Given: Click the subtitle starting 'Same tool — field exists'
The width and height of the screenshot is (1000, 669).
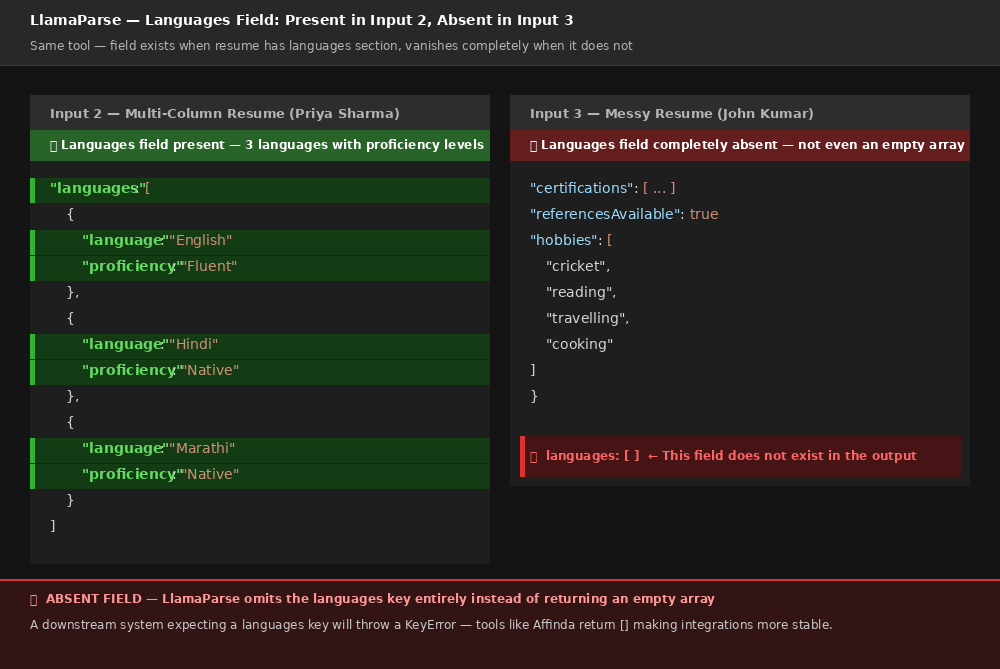Looking at the screenshot, I should click(331, 46).
